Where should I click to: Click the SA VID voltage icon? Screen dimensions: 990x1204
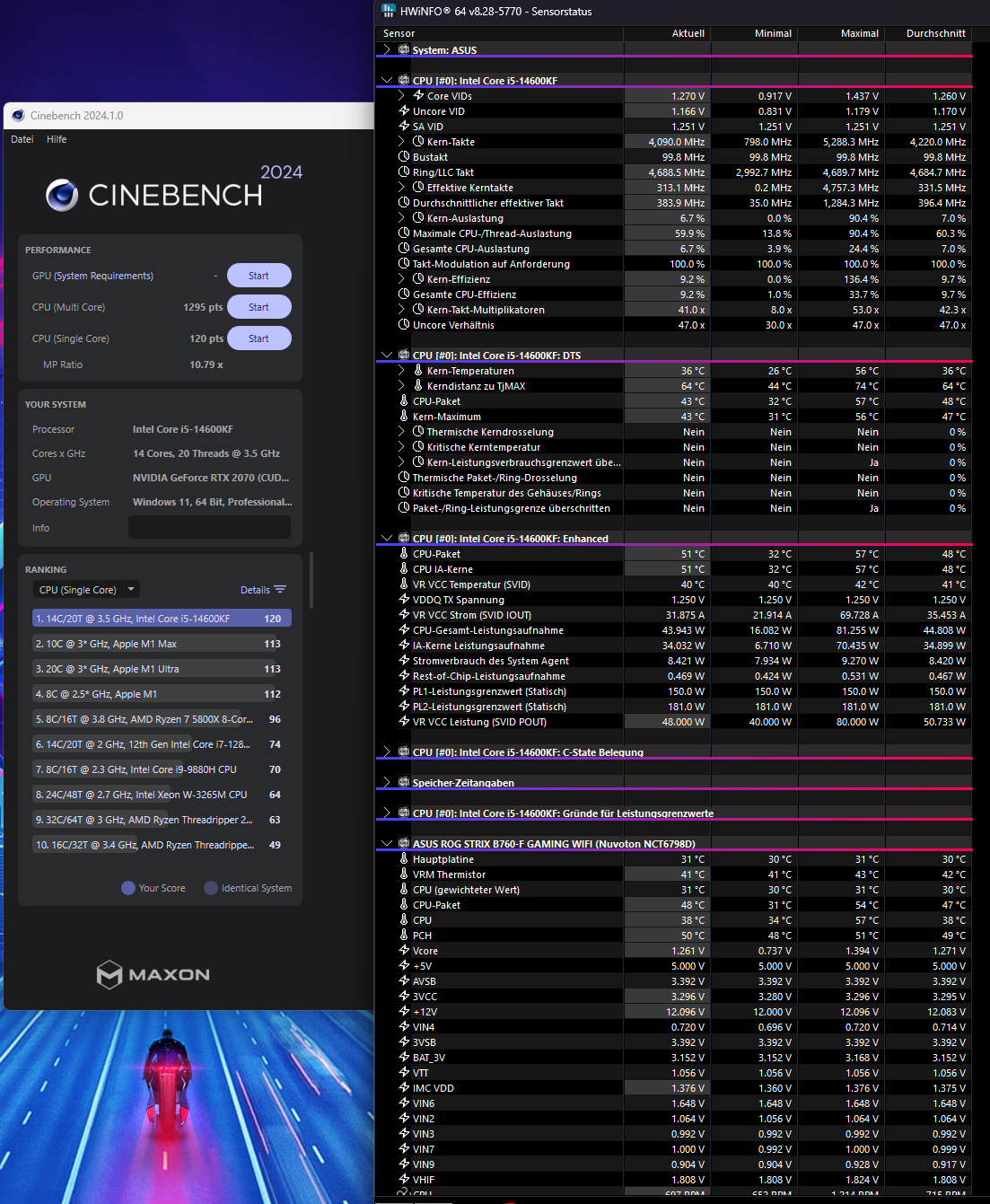pyautogui.click(x=404, y=127)
